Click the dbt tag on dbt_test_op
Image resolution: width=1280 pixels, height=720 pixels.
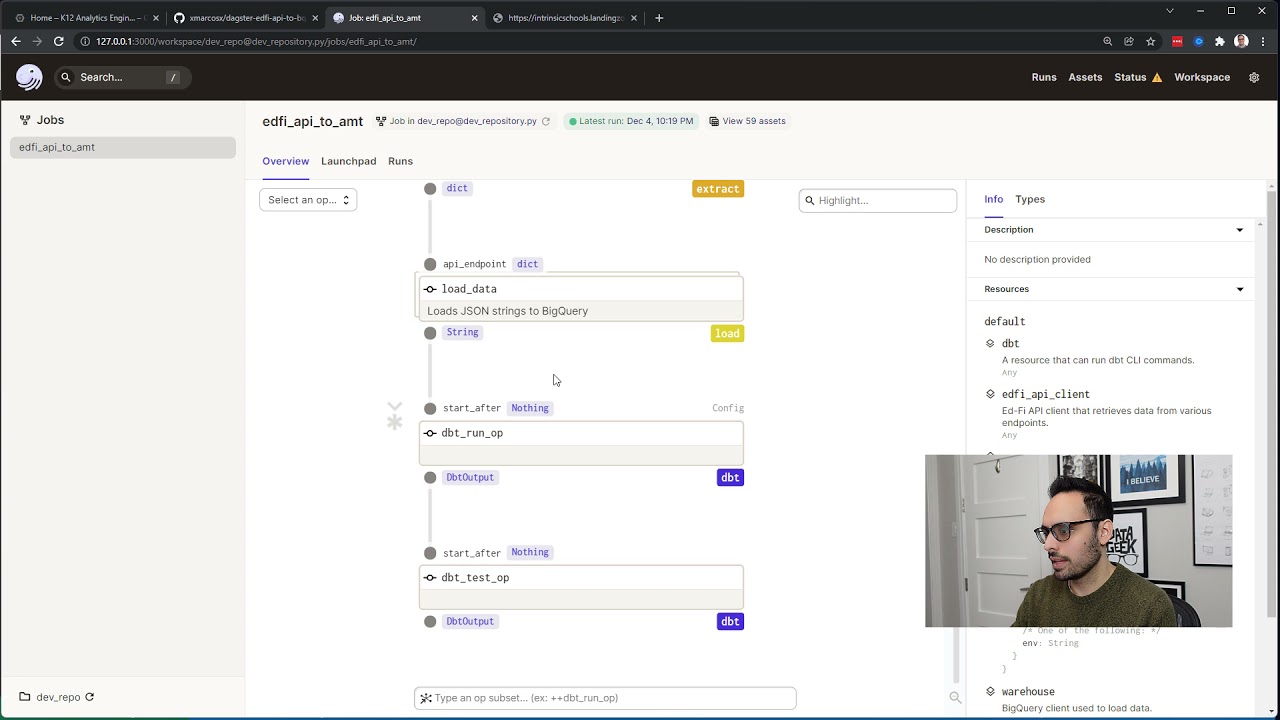coord(730,621)
